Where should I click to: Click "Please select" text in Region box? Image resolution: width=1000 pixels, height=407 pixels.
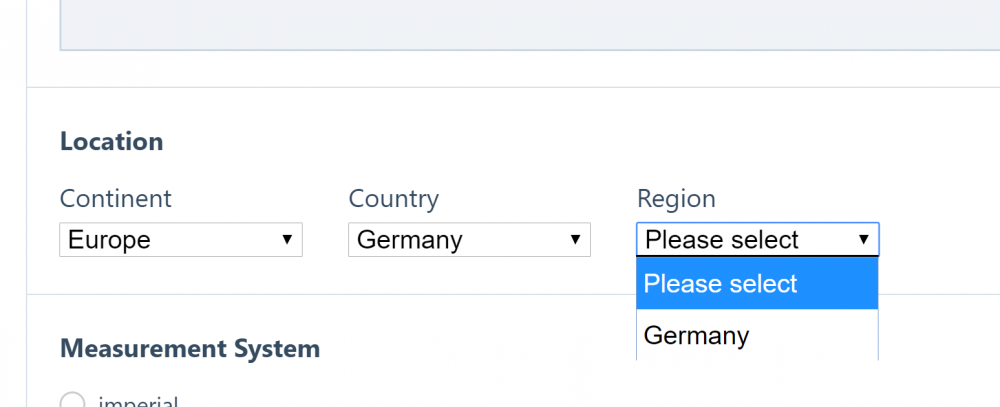coord(722,240)
